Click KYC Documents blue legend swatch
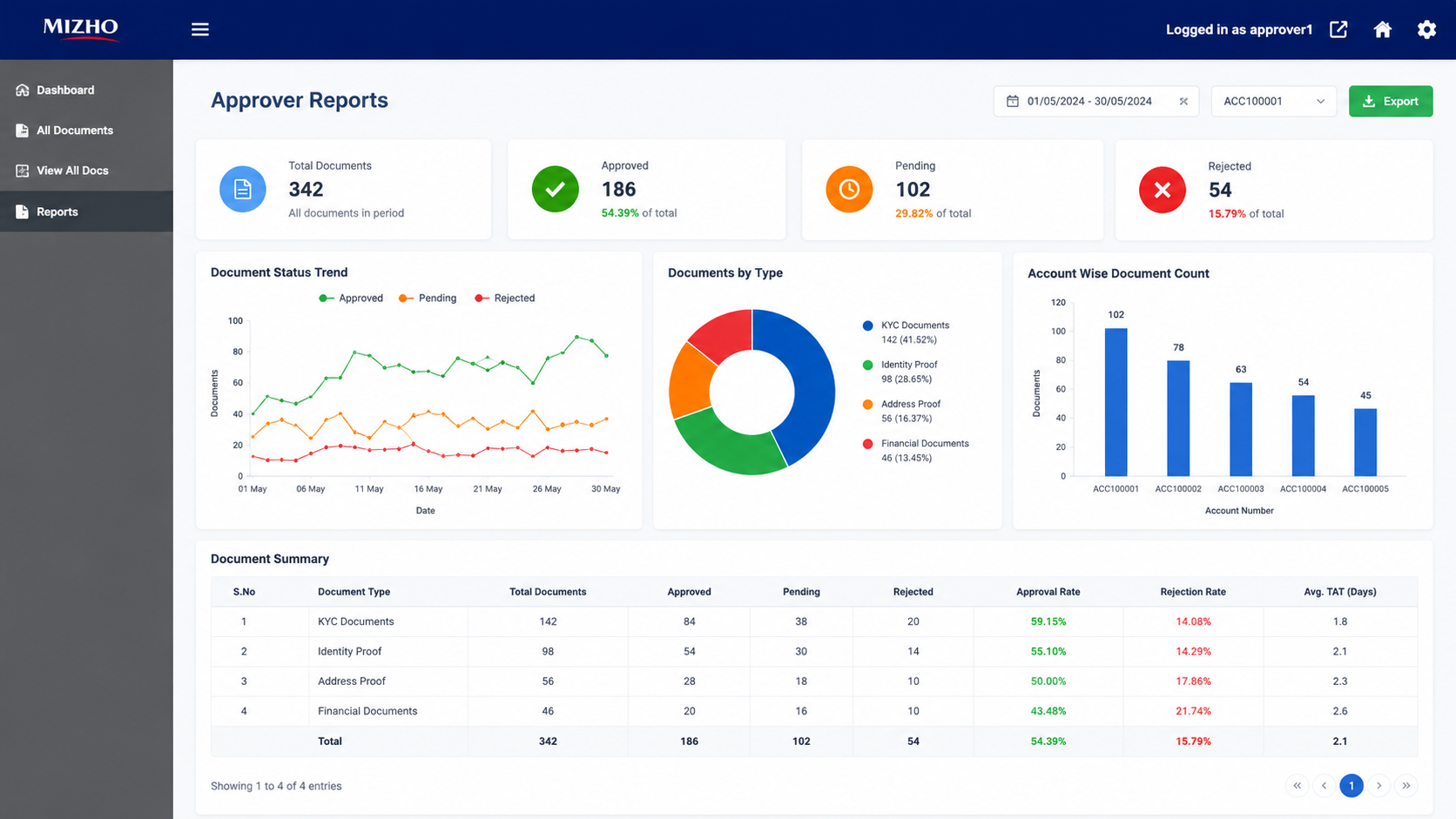The width and height of the screenshot is (1456, 819). tap(867, 326)
